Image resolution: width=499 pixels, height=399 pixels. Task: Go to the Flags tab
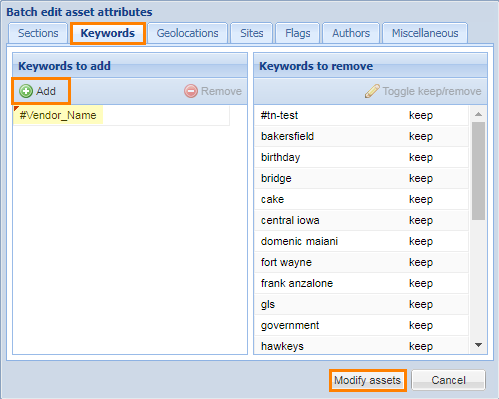298,33
